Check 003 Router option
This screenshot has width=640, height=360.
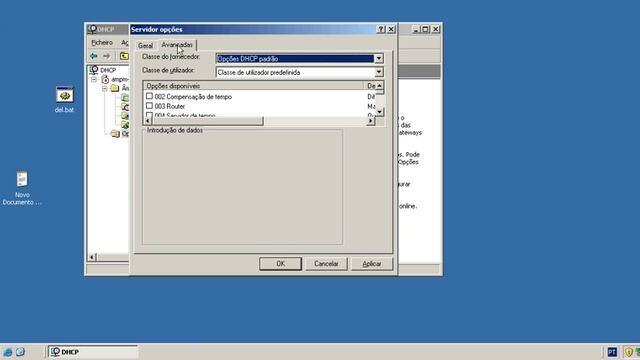click(x=149, y=106)
